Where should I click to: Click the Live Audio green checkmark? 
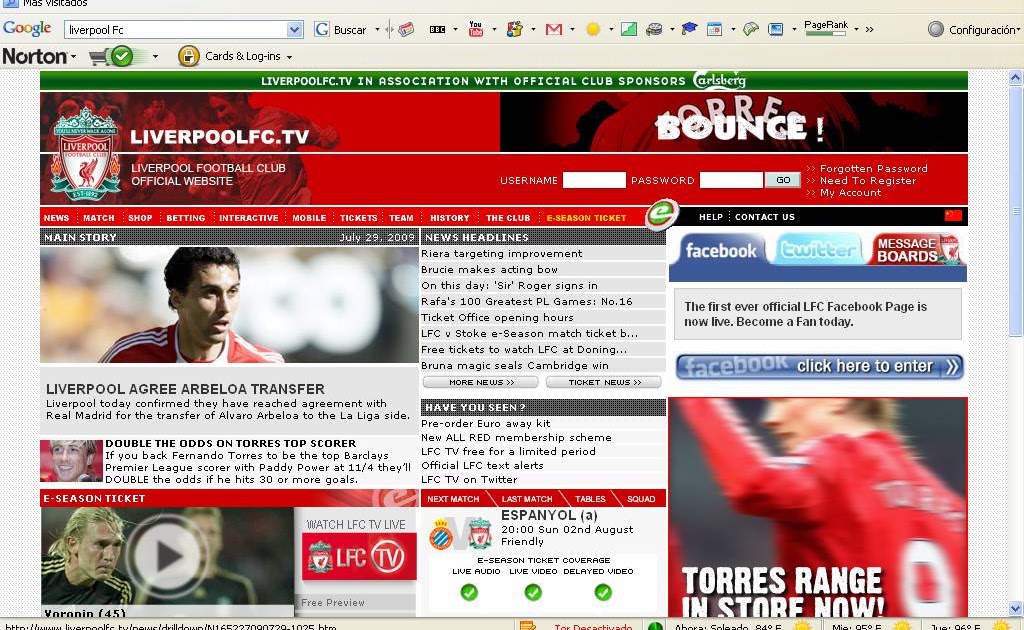click(469, 592)
